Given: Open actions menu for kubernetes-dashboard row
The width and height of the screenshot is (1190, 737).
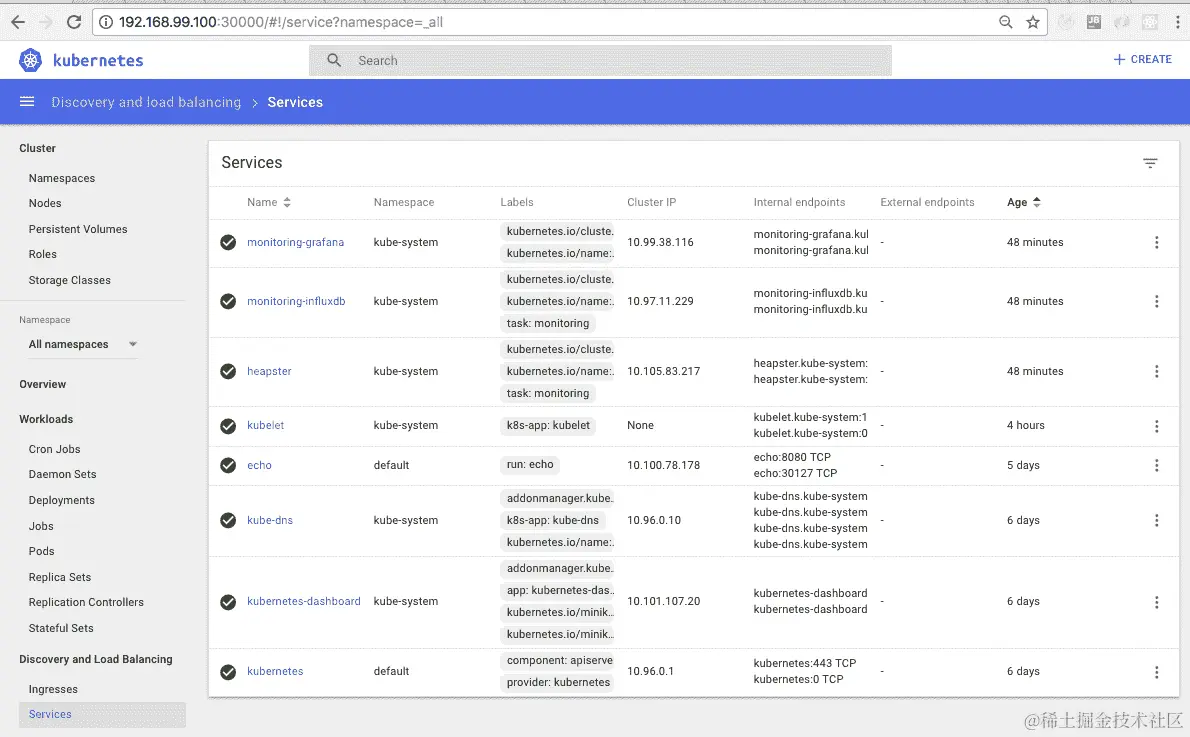Looking at the screenshot, I should 1156,602.
